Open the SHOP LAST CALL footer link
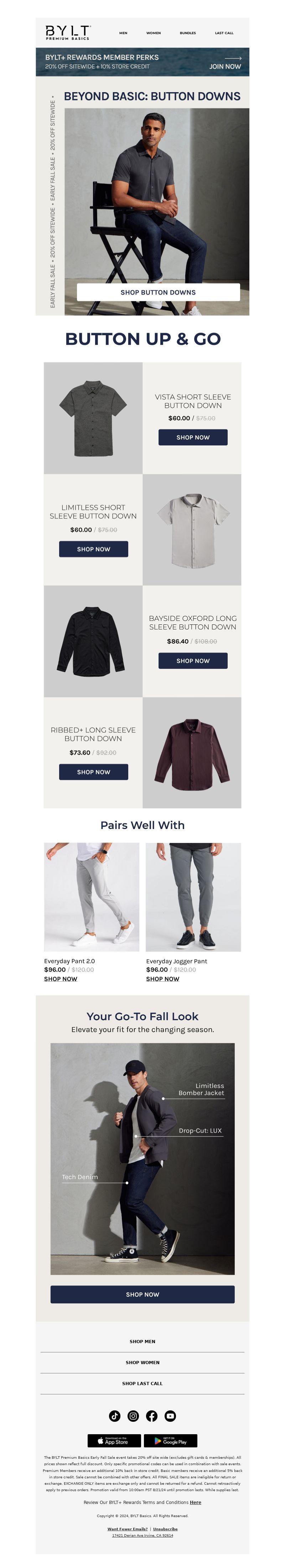 [x=142, y=1384]
